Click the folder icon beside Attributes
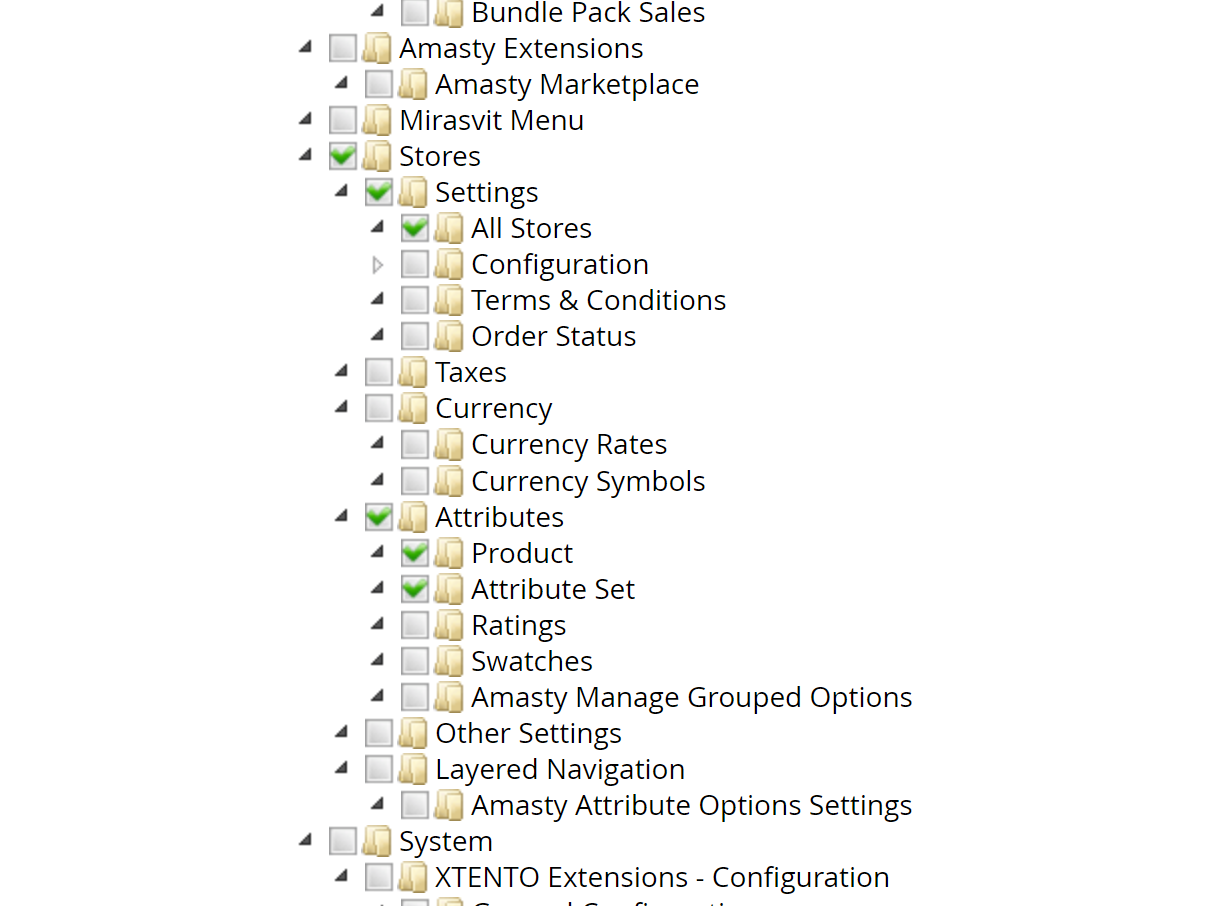The width and height of the screenshot is (1210, 906). click(413, 517)
